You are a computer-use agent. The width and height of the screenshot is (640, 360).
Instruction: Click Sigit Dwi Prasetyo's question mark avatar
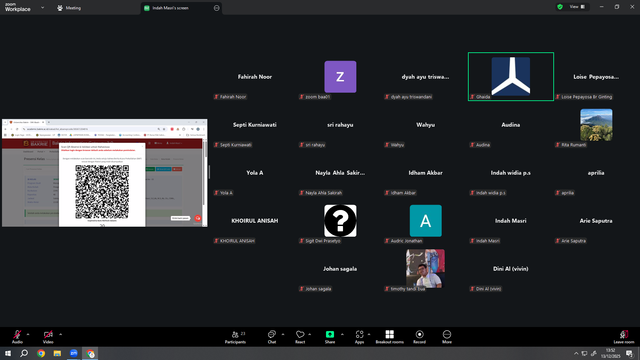coord(340,221)
